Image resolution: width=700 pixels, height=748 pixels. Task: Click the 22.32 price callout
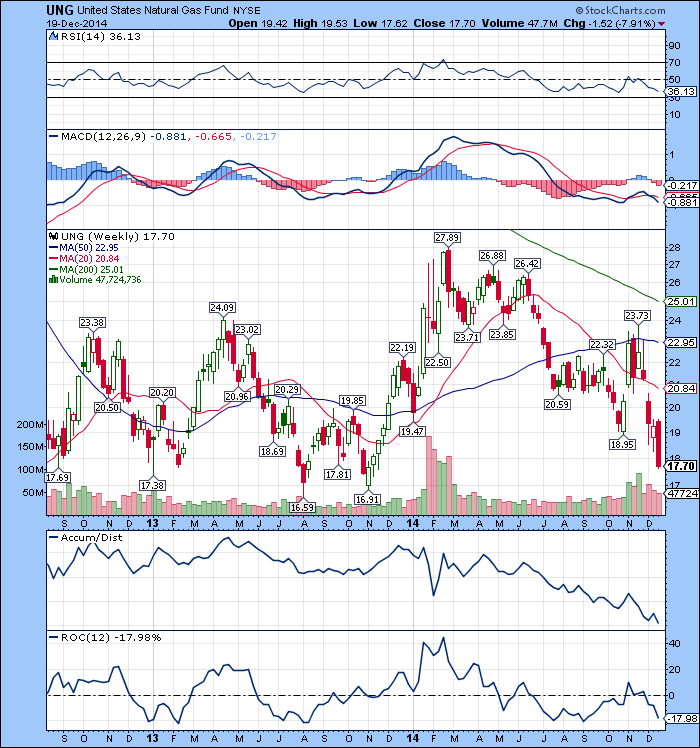pos(602,344)
